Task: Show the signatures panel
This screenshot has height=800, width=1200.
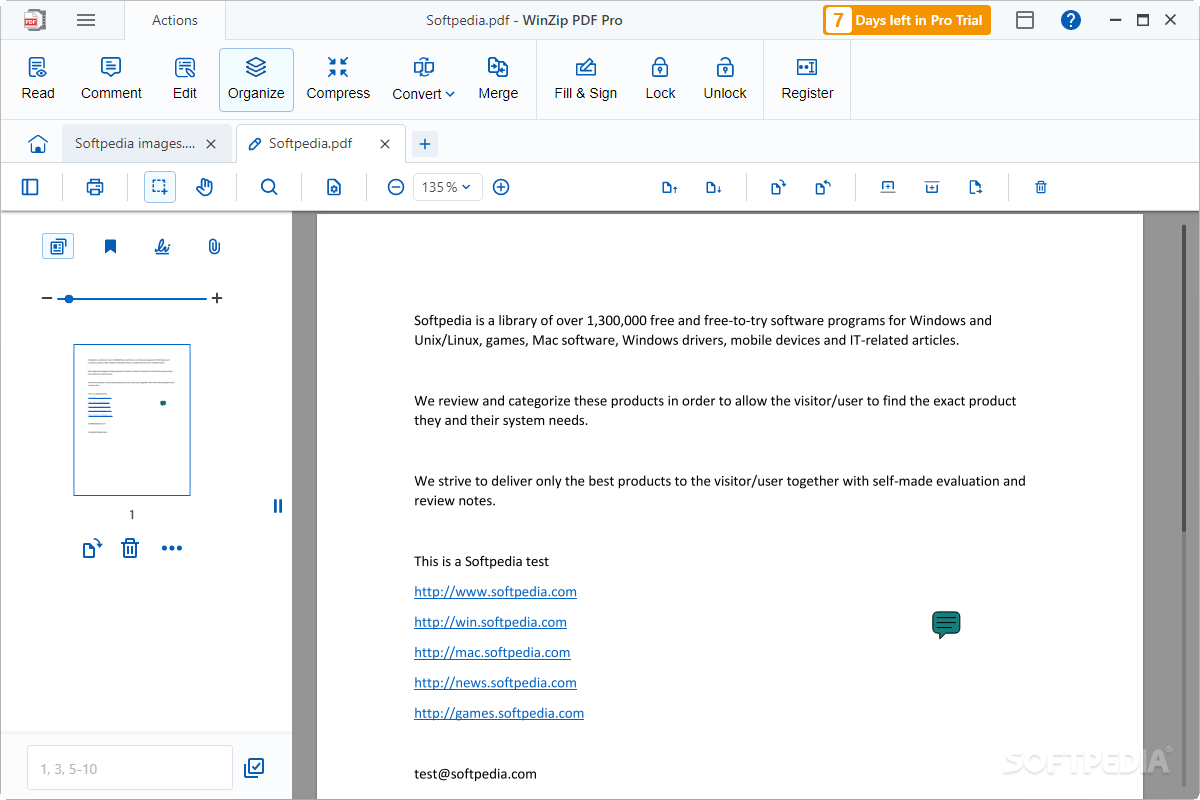Action: [x=162, y=246]
